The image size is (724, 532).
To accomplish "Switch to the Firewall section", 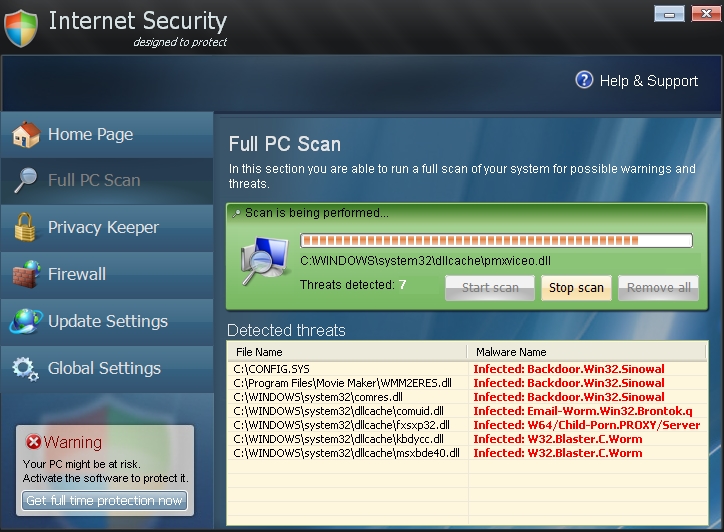I will pos(77,274).
